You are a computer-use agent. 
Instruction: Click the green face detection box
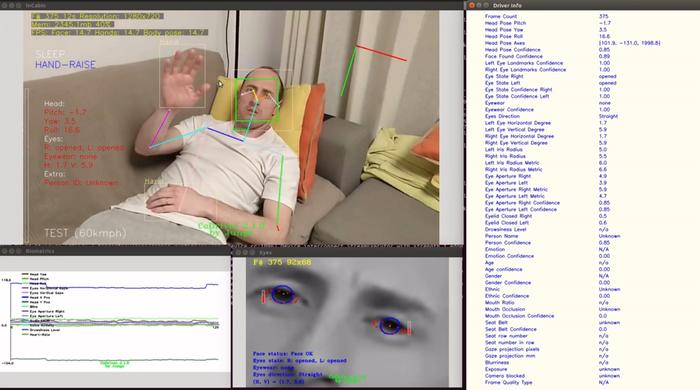click(257, 100)
